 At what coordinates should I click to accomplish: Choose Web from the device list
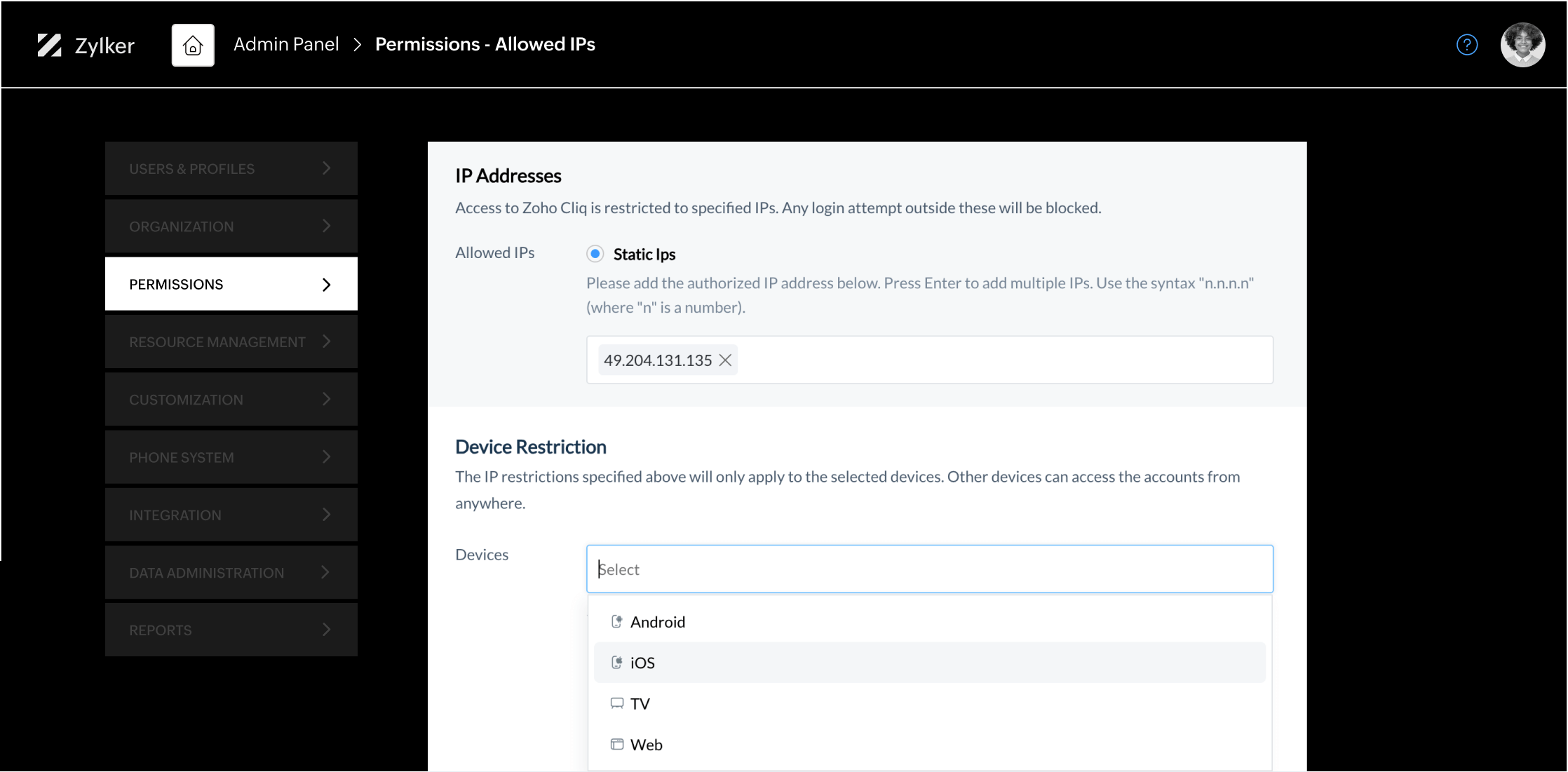coord(646,743)
